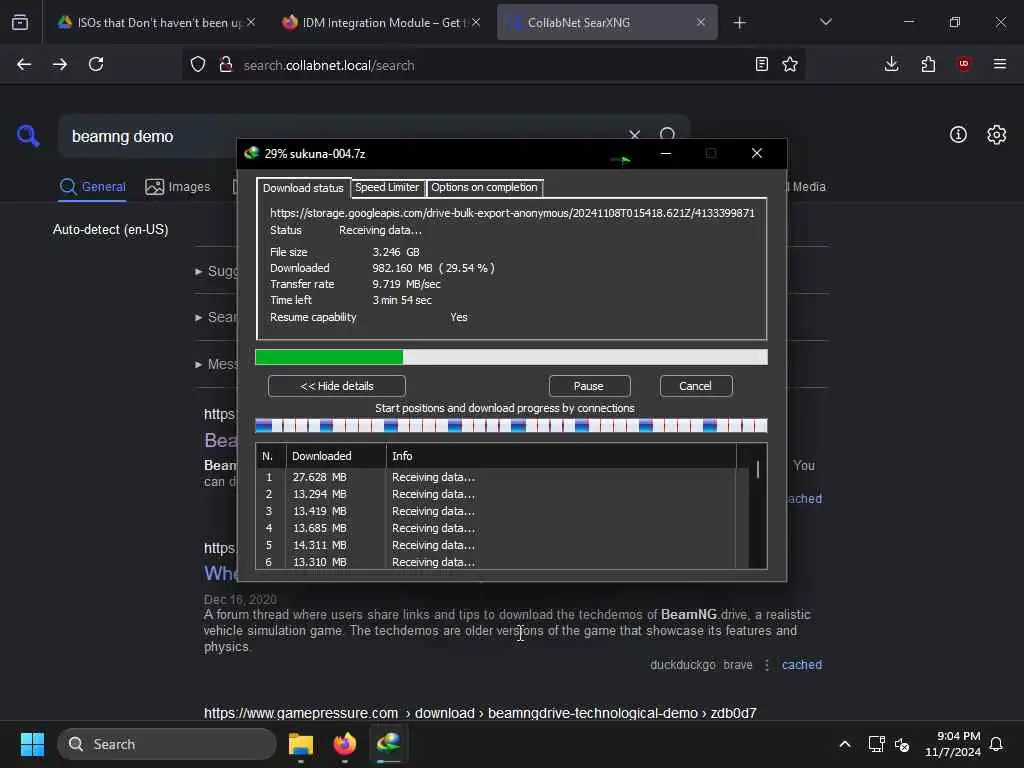The width and height of the screenshot is (1024, 768).
Task: Open the clock showing 9:04 PM
Action: [953, 744]
